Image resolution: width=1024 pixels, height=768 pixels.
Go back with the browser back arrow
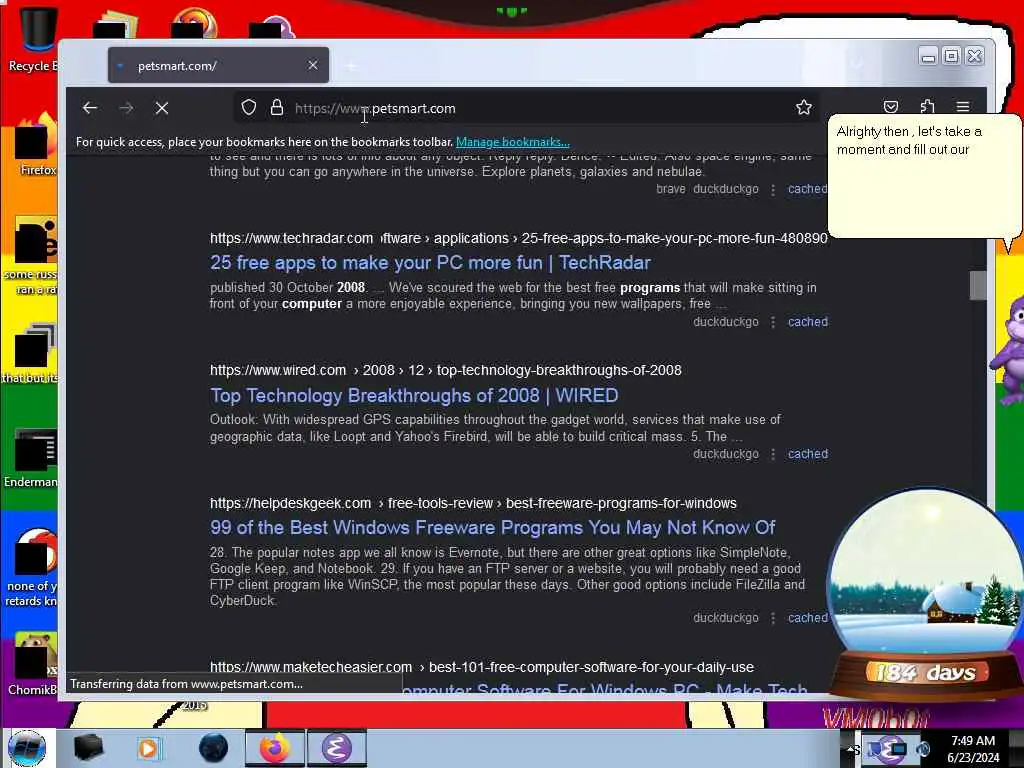pos(90,108)
